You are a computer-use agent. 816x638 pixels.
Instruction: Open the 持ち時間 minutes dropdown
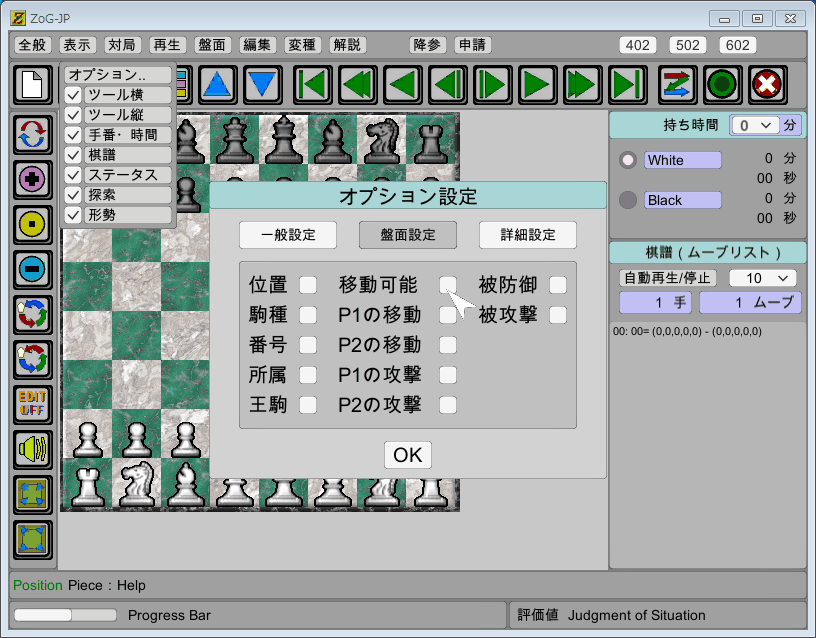(754, 125)
